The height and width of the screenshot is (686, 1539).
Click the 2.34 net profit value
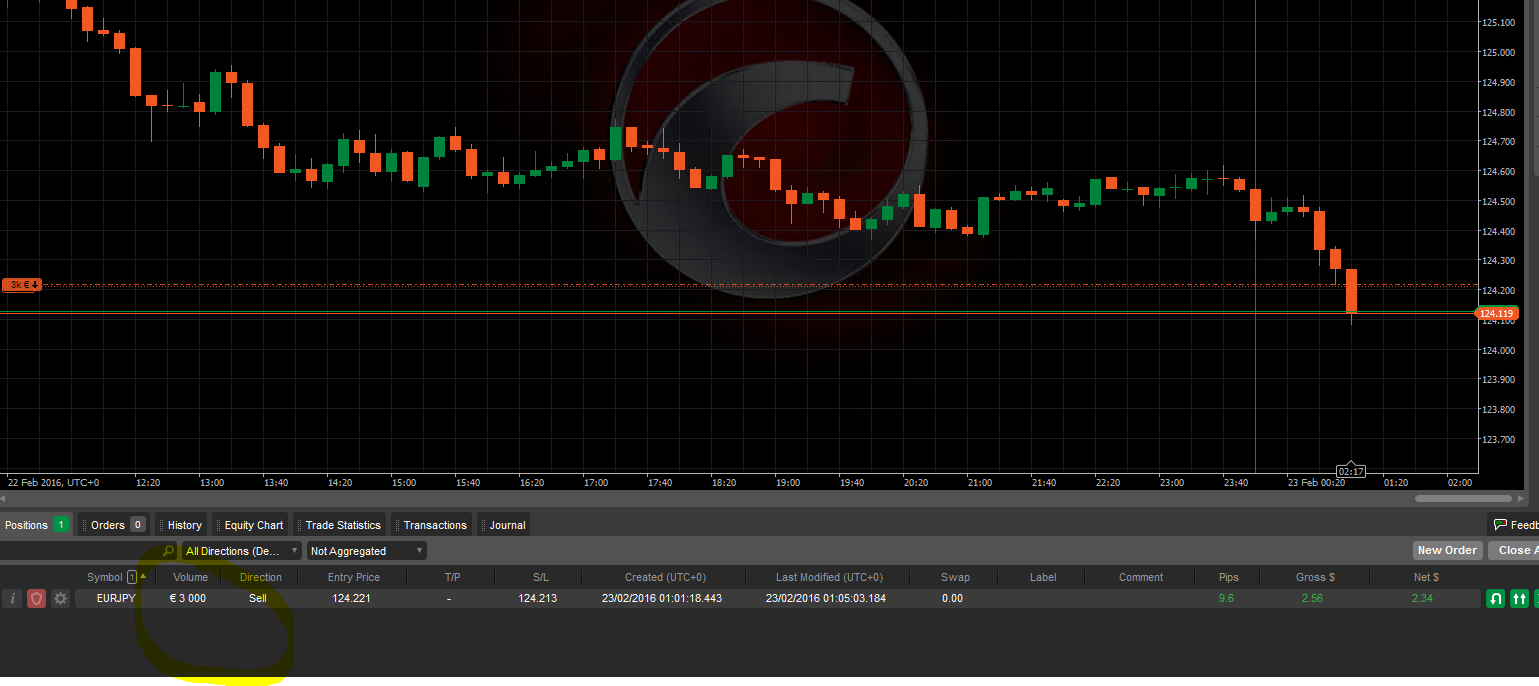pos(1424,598)
